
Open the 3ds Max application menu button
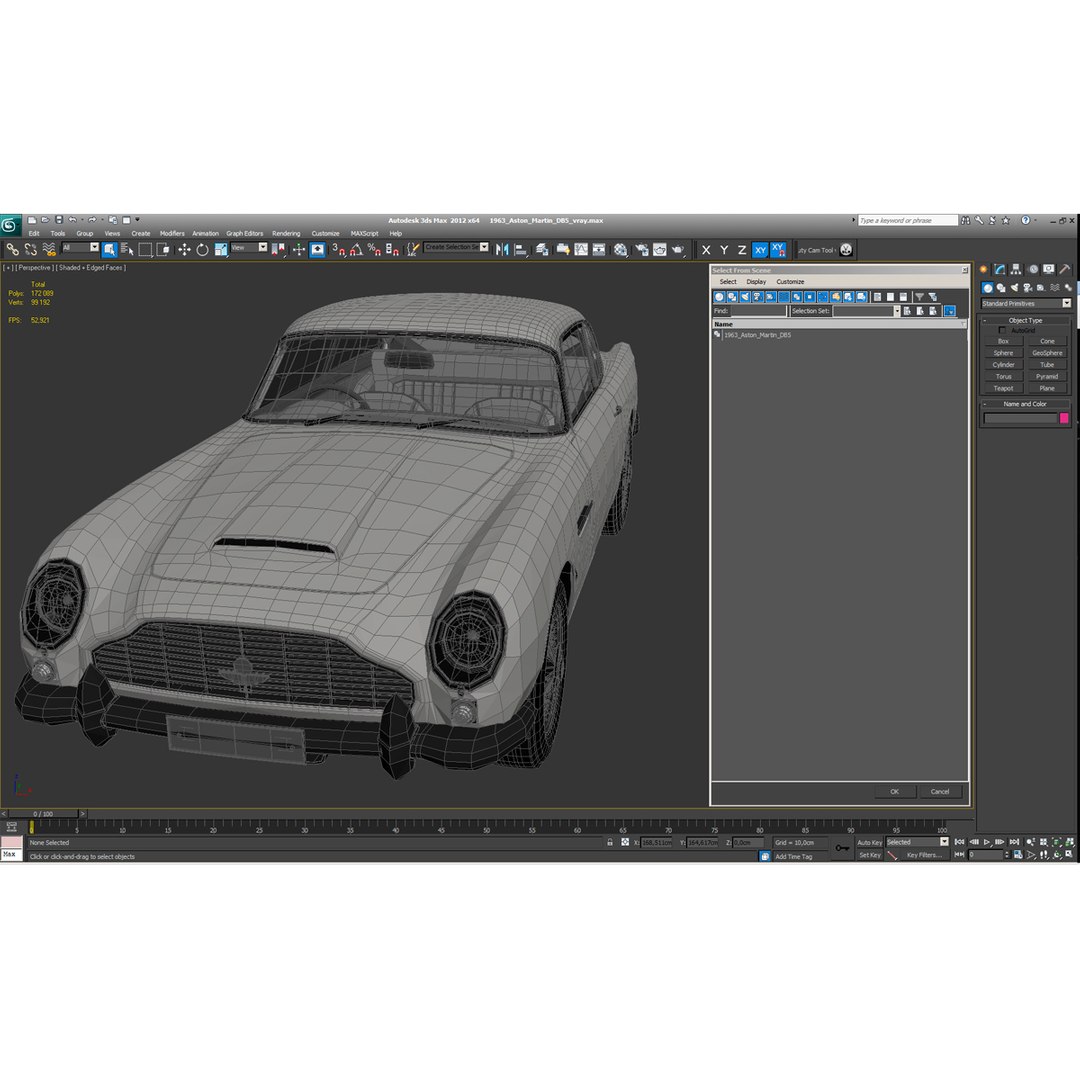[10, 225]
